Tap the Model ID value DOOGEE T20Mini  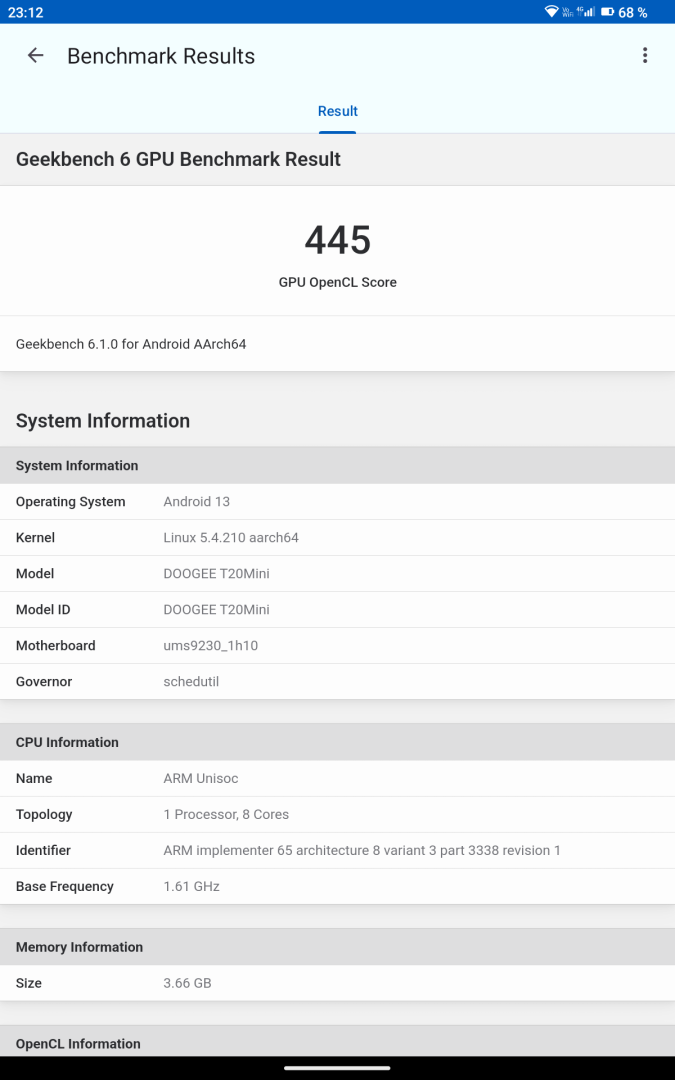tap(216, 610)
